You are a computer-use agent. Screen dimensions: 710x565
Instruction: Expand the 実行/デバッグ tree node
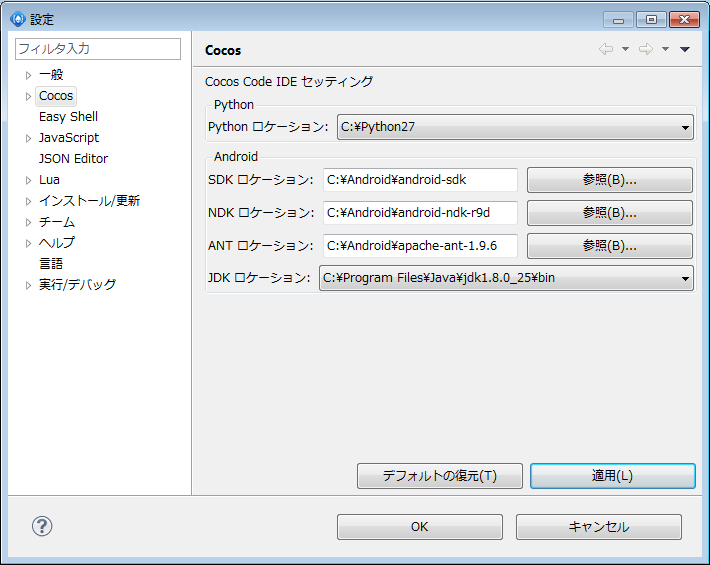(x=28, y=285)
